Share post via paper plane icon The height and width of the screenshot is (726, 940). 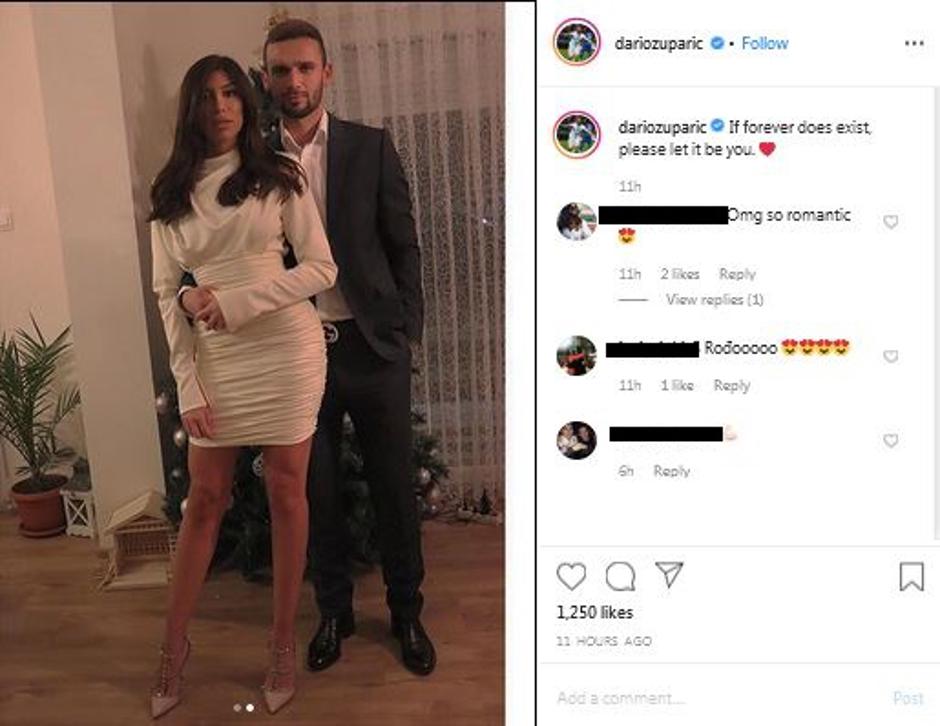pyautogui.click(x=669, y=574)
